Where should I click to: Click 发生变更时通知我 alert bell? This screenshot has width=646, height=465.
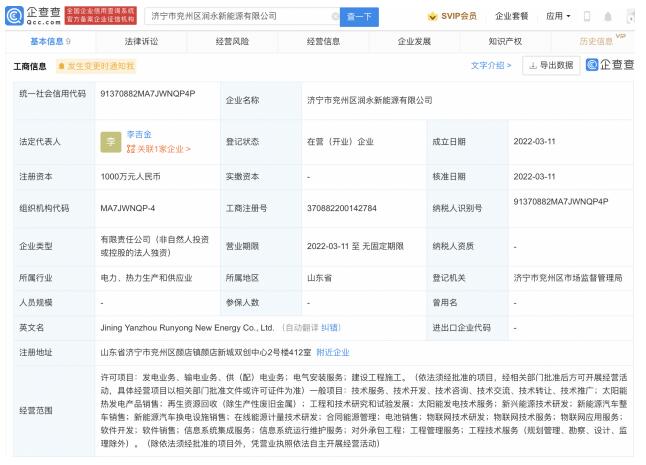[60, 66]
